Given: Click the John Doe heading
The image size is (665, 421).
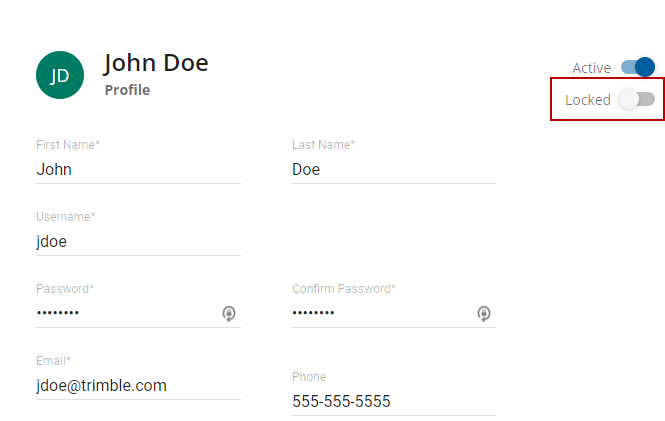Looking at the screenshot, I should click(156, 63).
